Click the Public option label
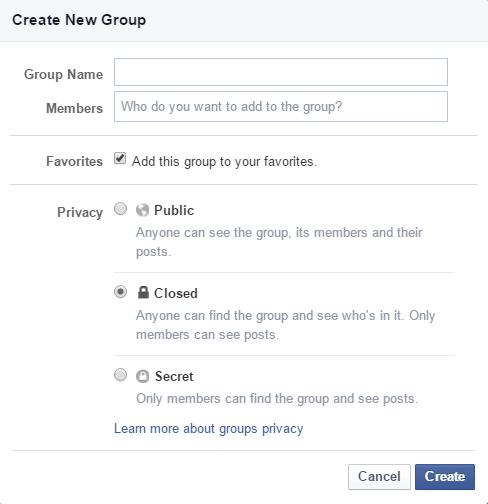488x504 pixels. point(174,210)
